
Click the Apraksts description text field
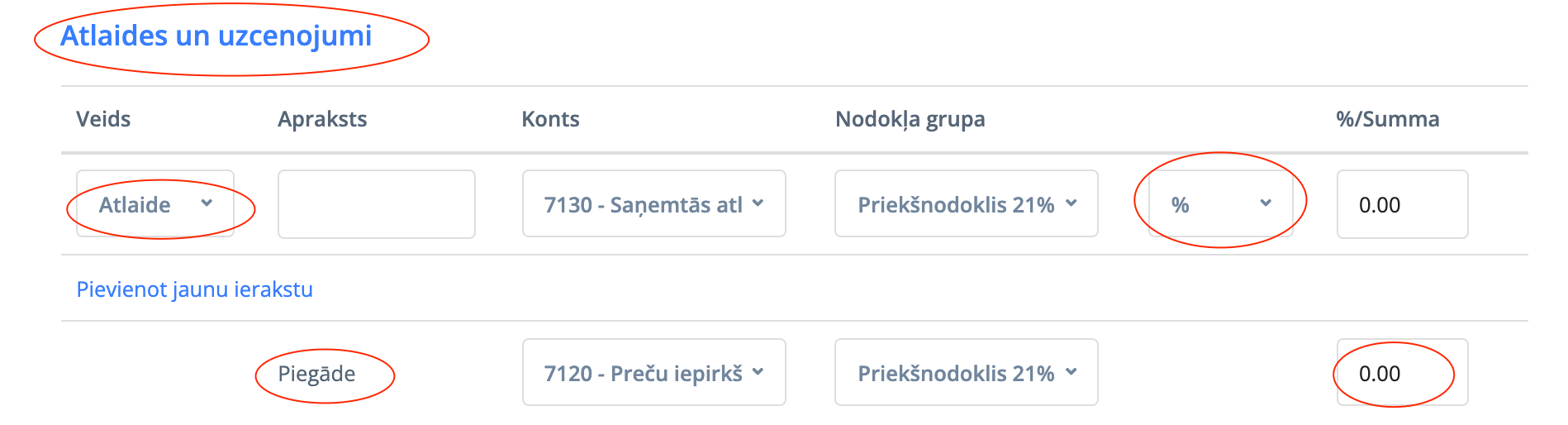pyautogui.click(x=376, y=204)
